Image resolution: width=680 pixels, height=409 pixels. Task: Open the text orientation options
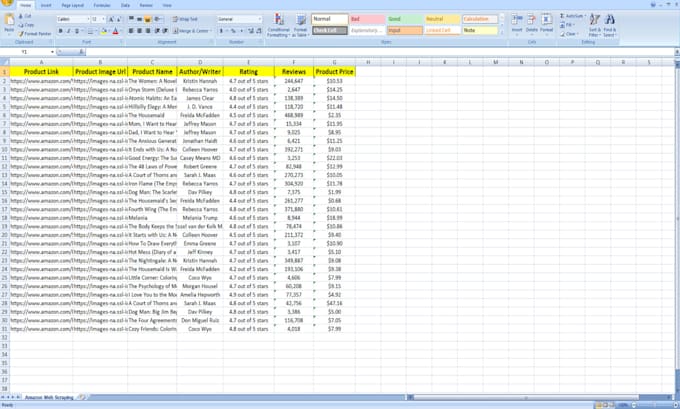[x=158, y=19]
